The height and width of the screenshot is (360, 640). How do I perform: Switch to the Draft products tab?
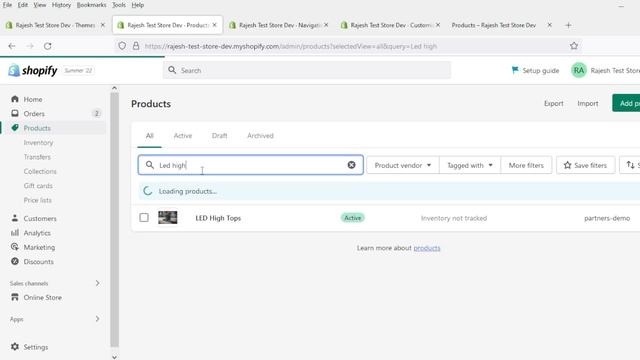coord(220,136)
